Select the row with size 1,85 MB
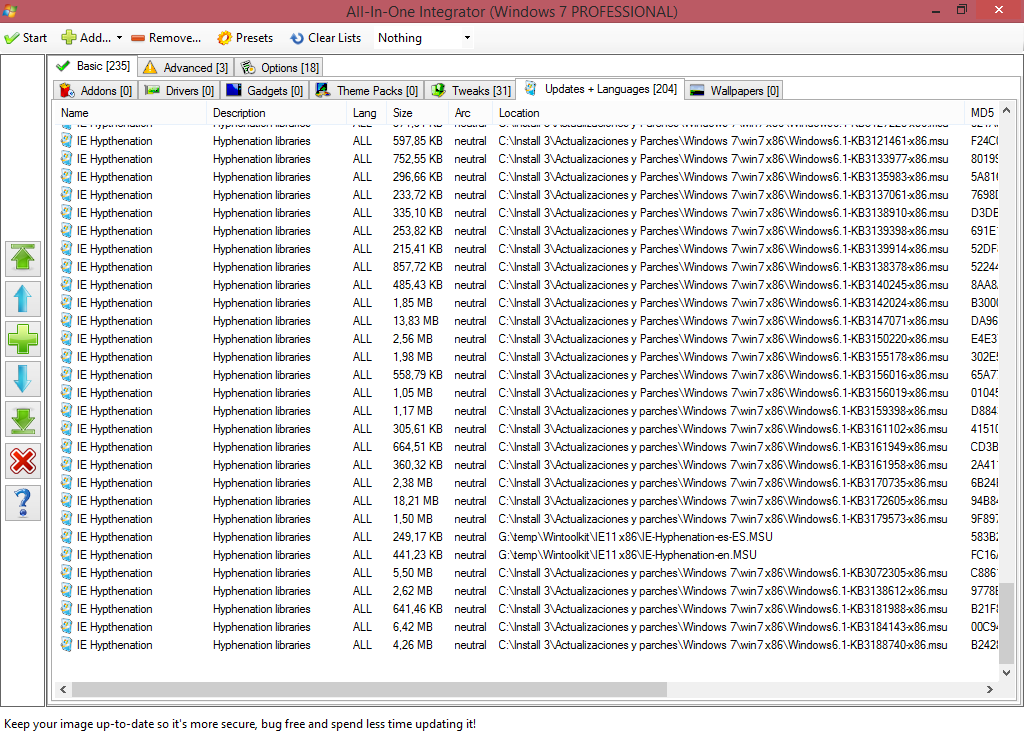 tap(526, 303)
